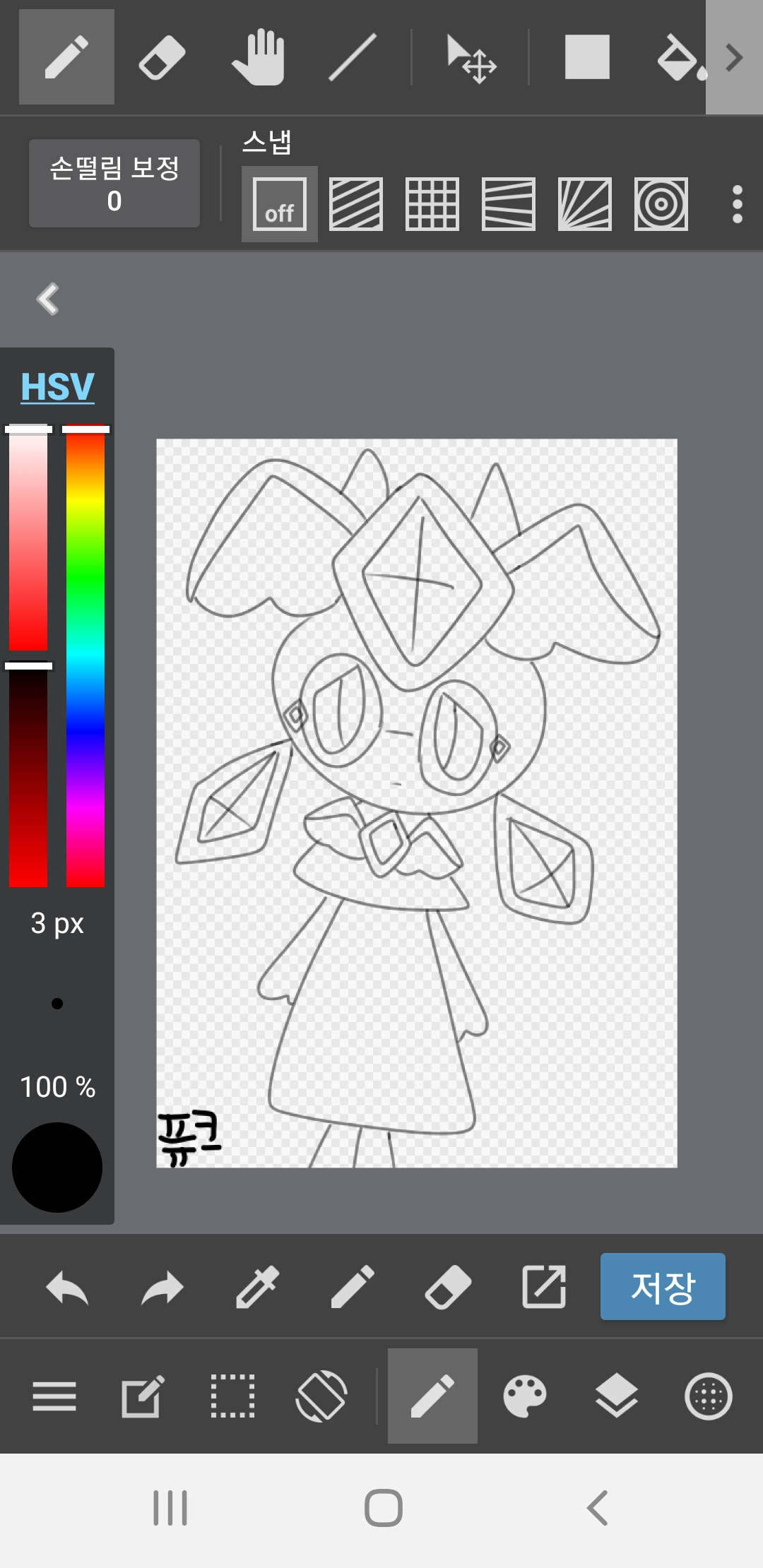Enable grid snap

click(x=432, y=205)
